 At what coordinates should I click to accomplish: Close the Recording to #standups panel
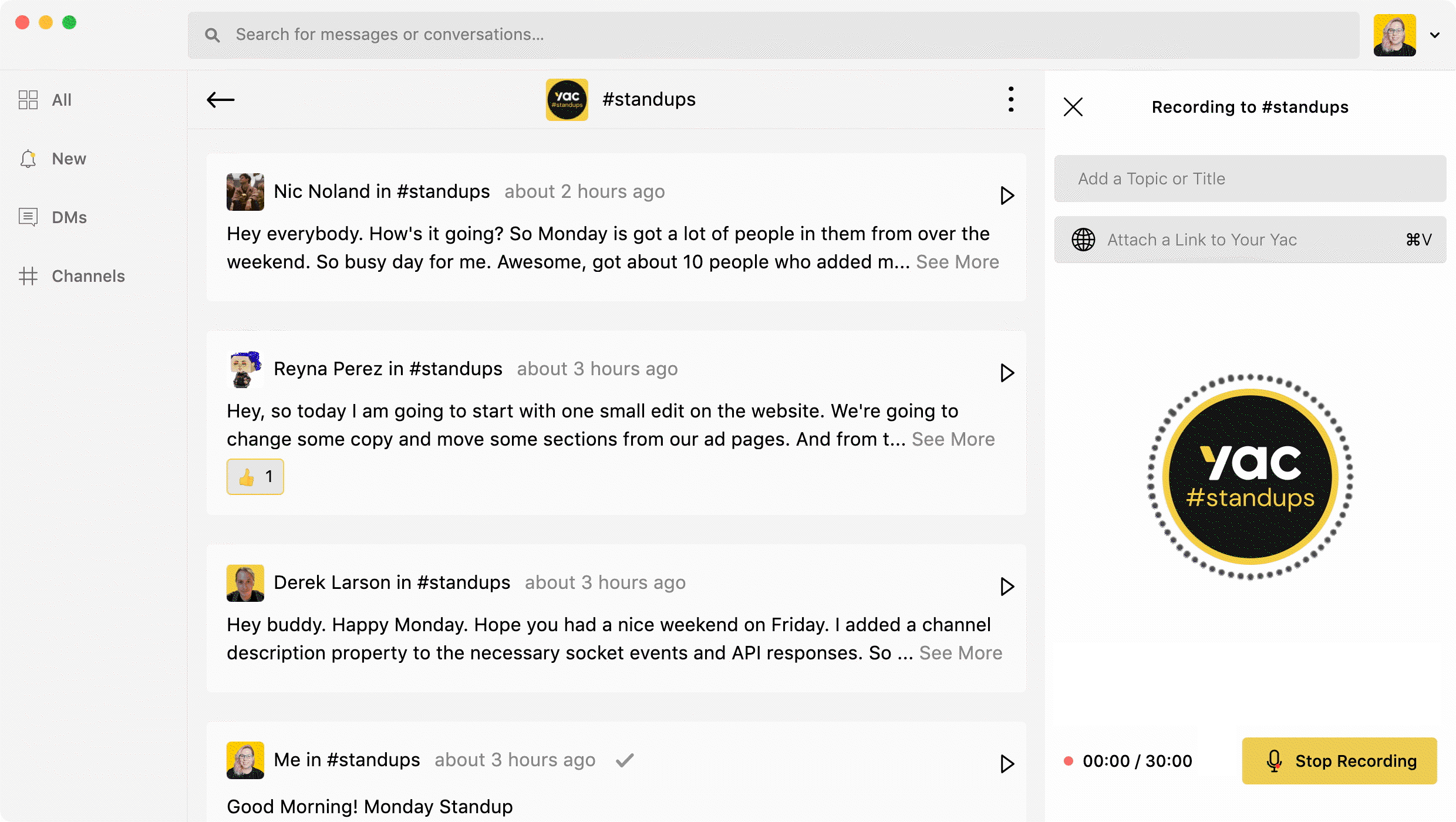click(x=1073, y=107)
